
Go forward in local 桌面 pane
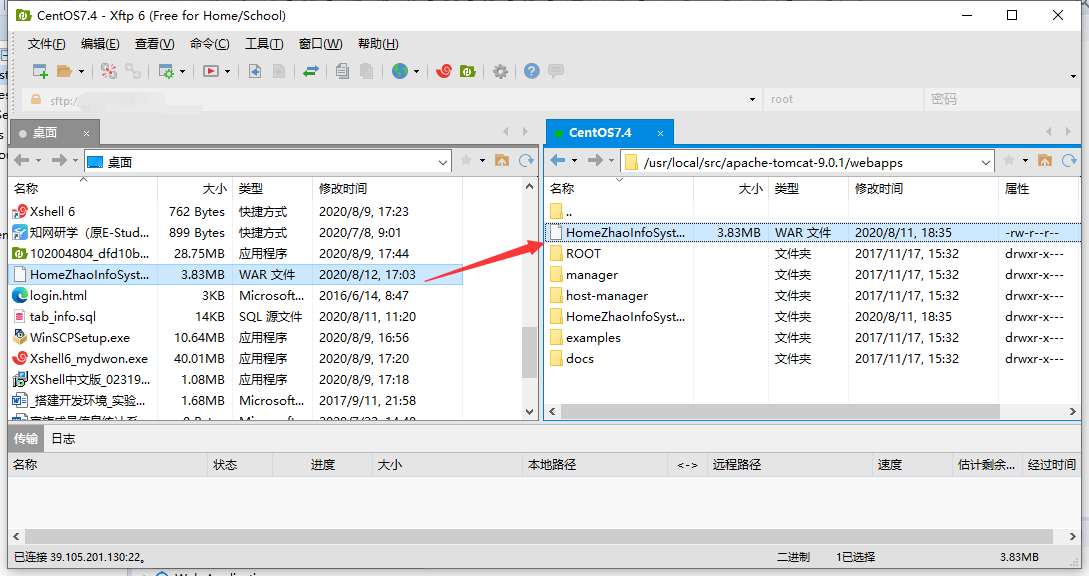point(59,161)
